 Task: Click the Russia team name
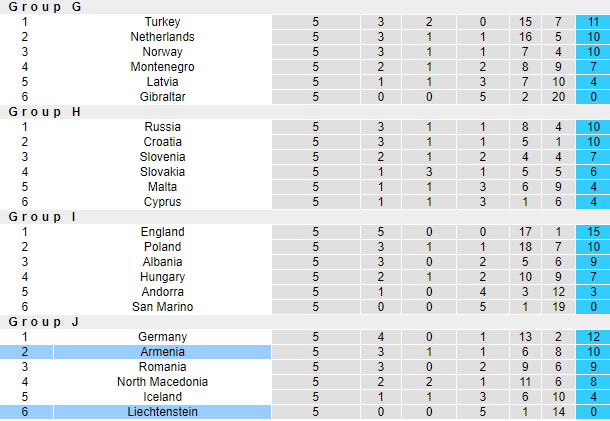click(162, 127)
